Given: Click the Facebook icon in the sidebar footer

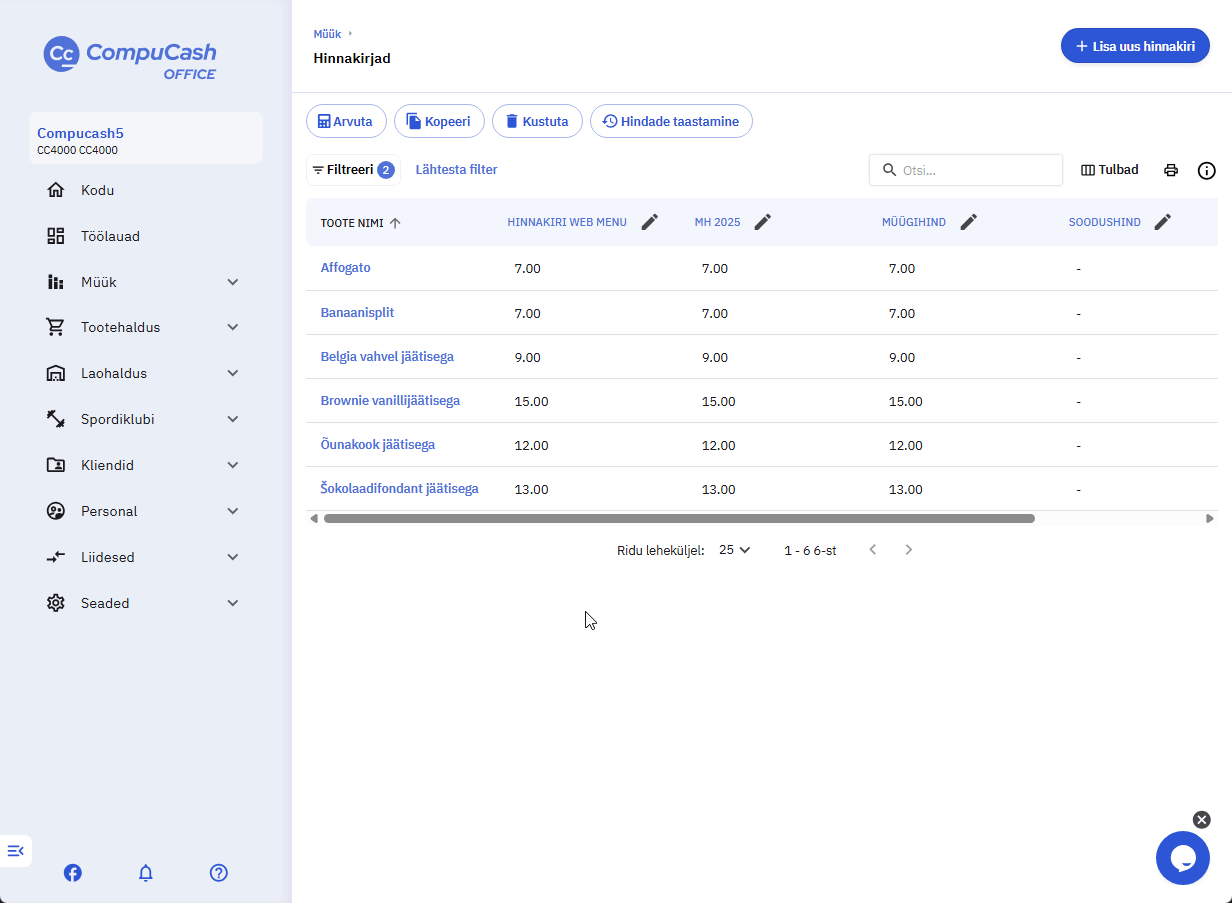Looking at the screenshot, I should click(x=73, y=873).
